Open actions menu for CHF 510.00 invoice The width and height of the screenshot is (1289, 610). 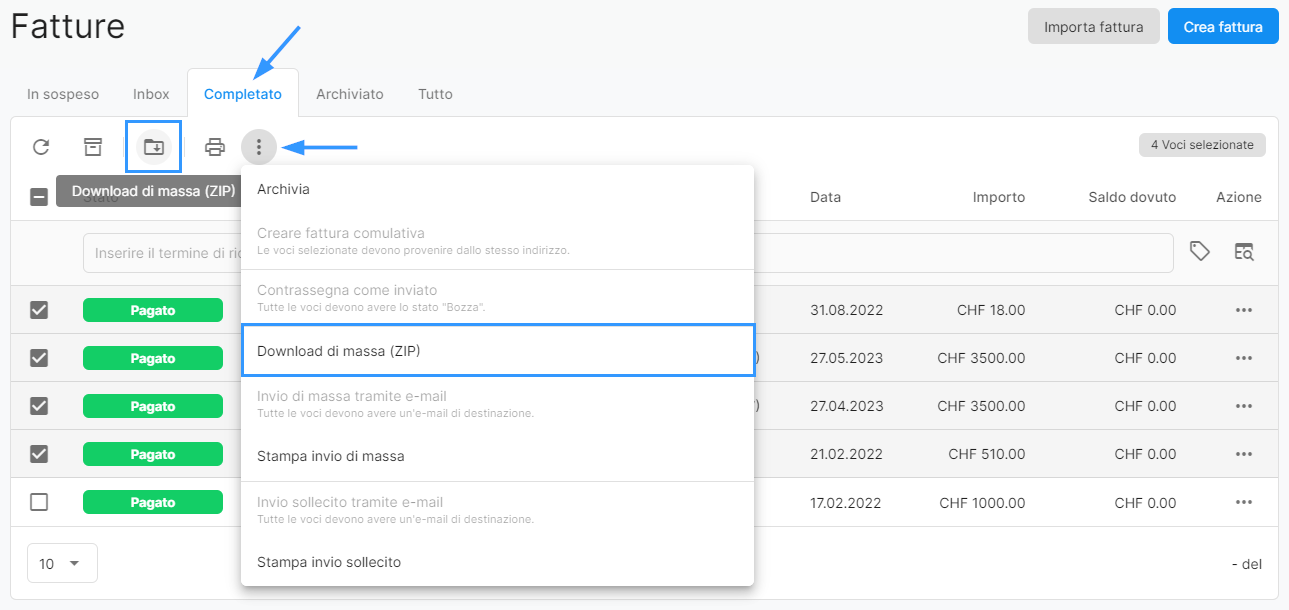click(1243, 454)
